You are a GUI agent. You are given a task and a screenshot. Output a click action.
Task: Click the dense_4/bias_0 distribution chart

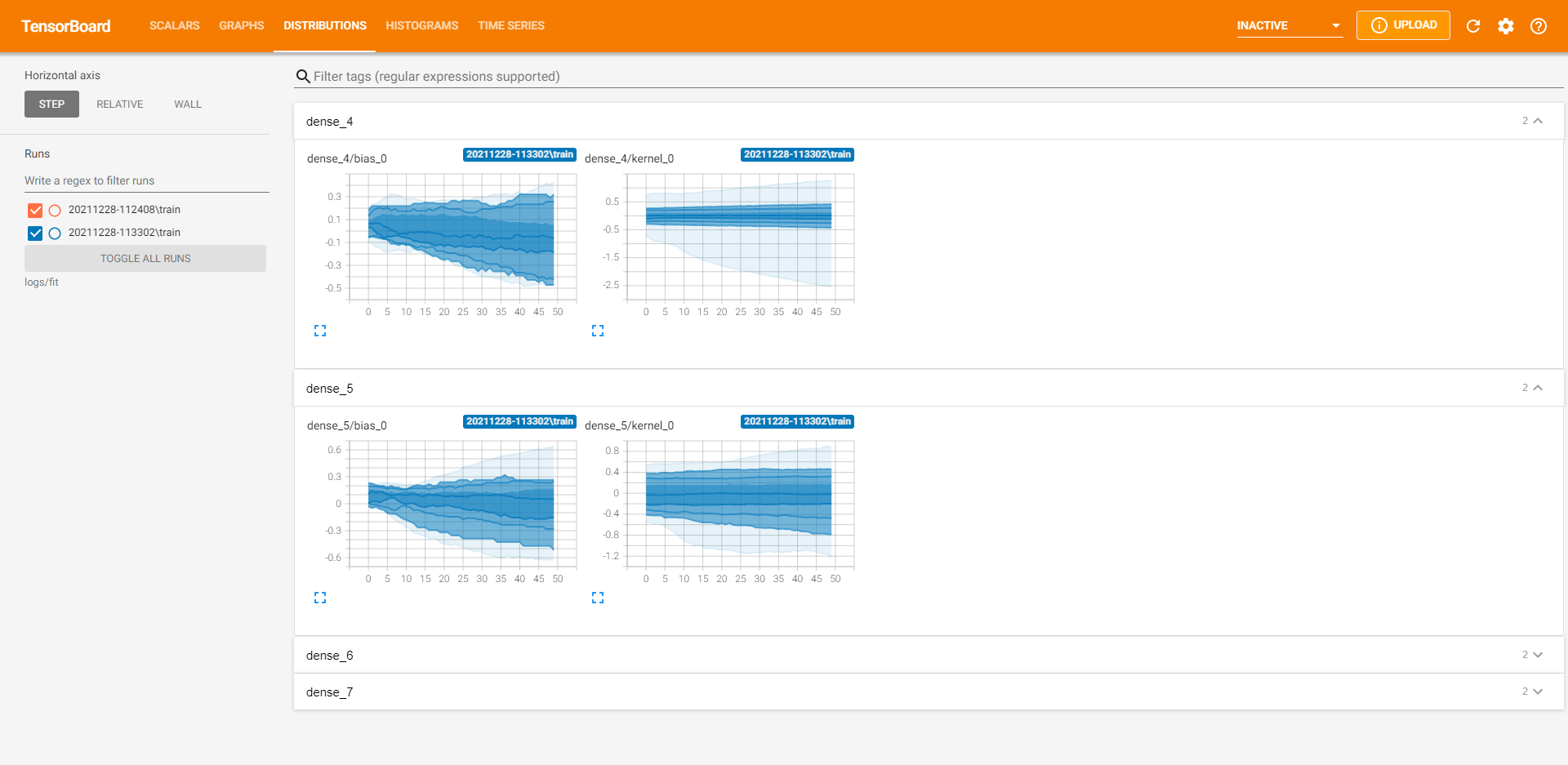pos(462,238)
